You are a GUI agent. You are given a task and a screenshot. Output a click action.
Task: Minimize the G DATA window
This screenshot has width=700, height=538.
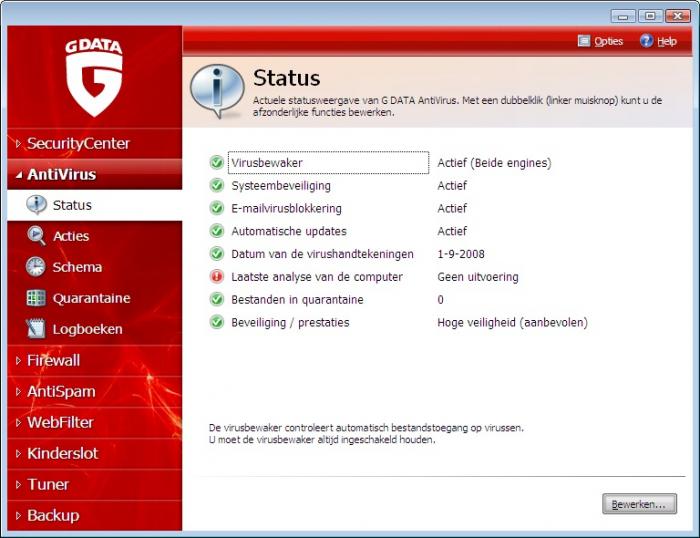(x=623, y=16)
